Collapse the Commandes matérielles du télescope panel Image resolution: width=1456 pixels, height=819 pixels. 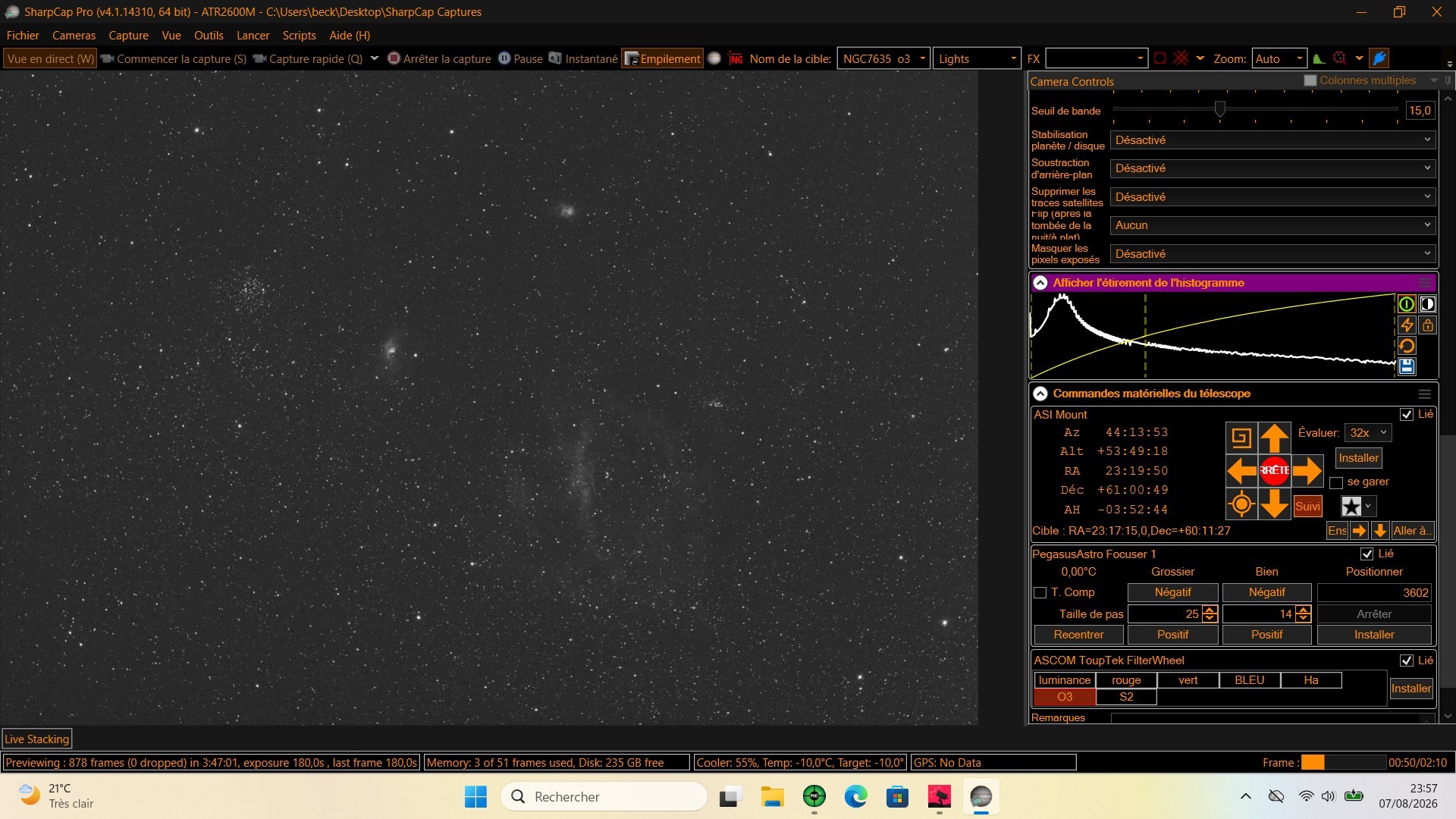pos(1040,394)
